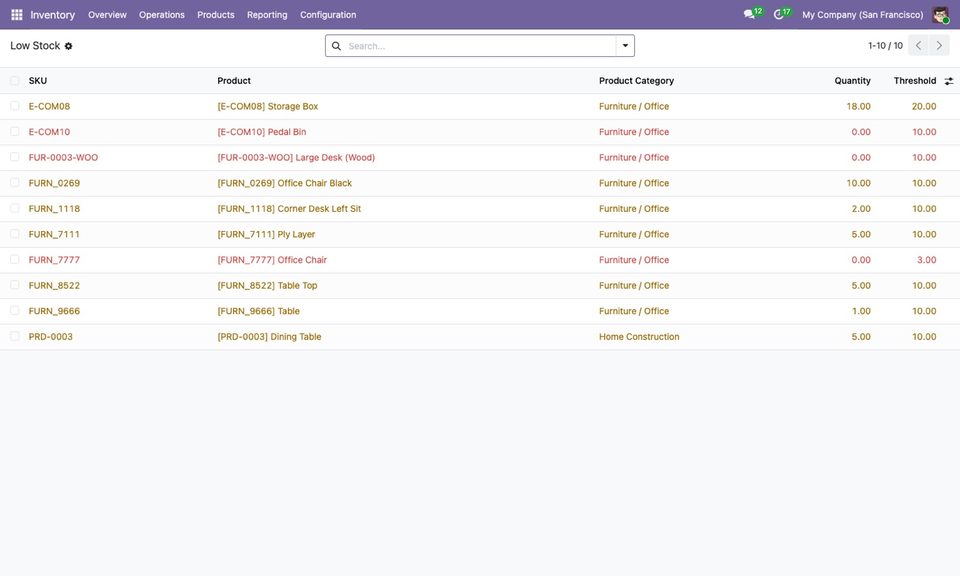Toggle the select-all checkbox in header
Viewport: 960px width, 576px height.
(15, 81)
